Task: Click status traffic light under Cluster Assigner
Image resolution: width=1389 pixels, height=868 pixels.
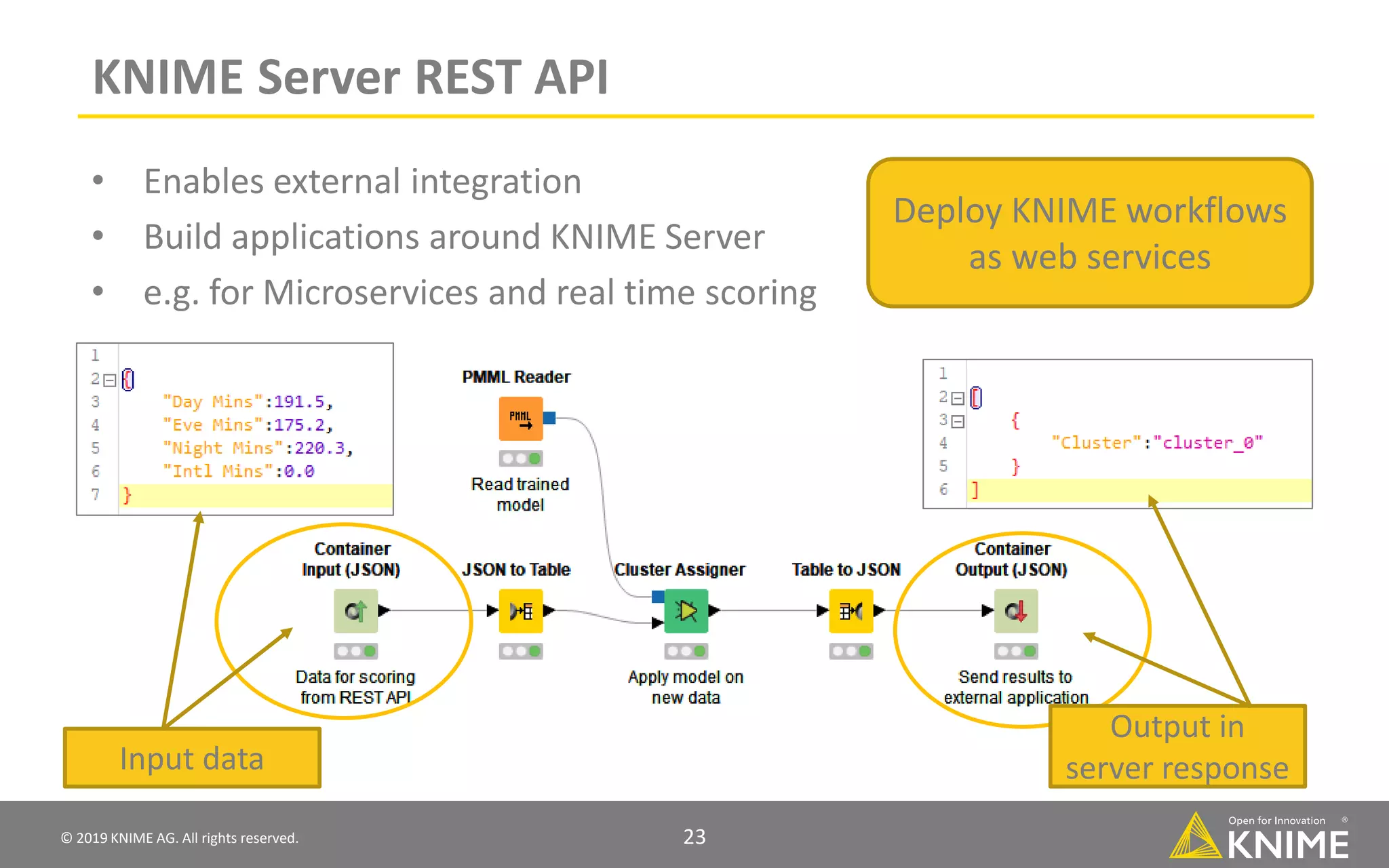Action: (686, 651)
